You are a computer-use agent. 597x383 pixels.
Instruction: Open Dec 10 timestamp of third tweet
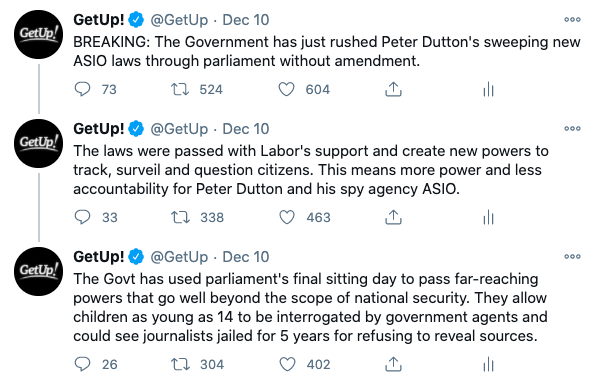pyautogui.click(x=246, y=257)
